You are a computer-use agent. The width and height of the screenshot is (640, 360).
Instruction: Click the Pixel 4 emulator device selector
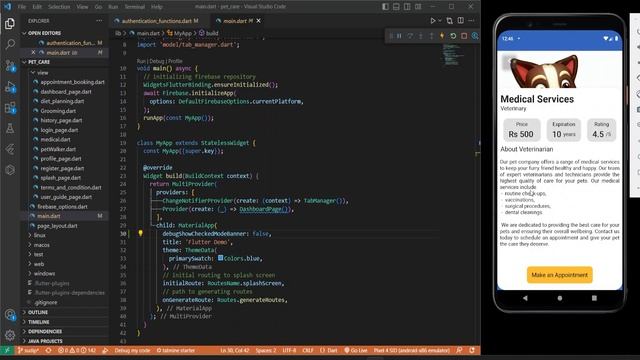(x=411, y=350)
